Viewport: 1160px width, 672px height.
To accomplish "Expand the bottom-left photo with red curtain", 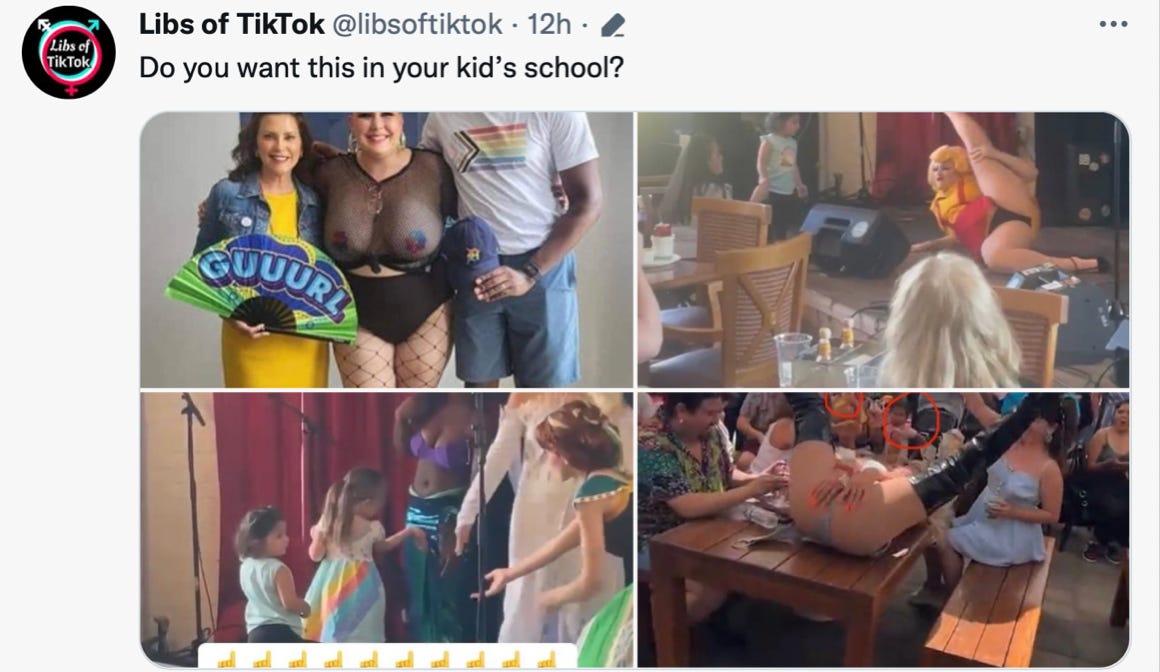I will click(x=386, y=529).
